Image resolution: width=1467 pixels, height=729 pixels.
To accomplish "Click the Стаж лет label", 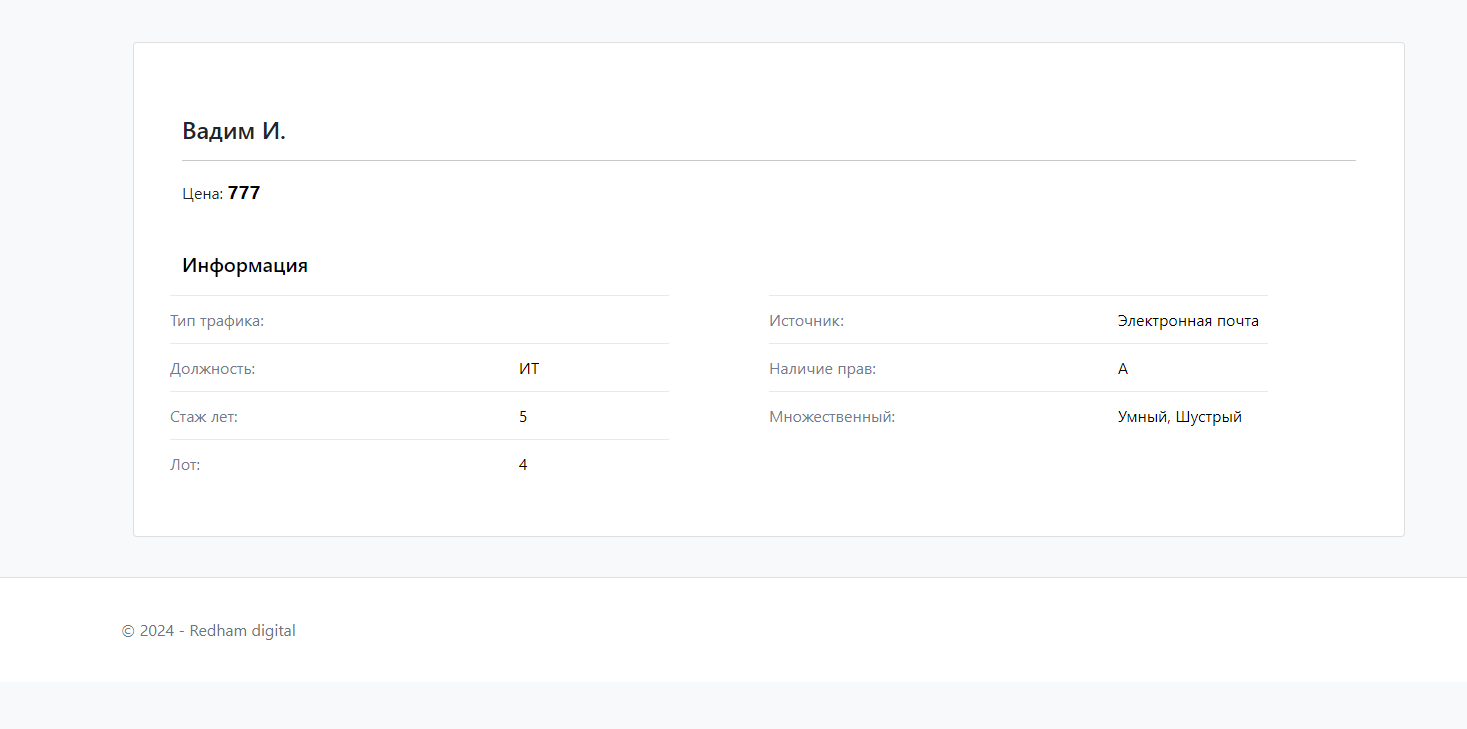I will coord(204,417).
